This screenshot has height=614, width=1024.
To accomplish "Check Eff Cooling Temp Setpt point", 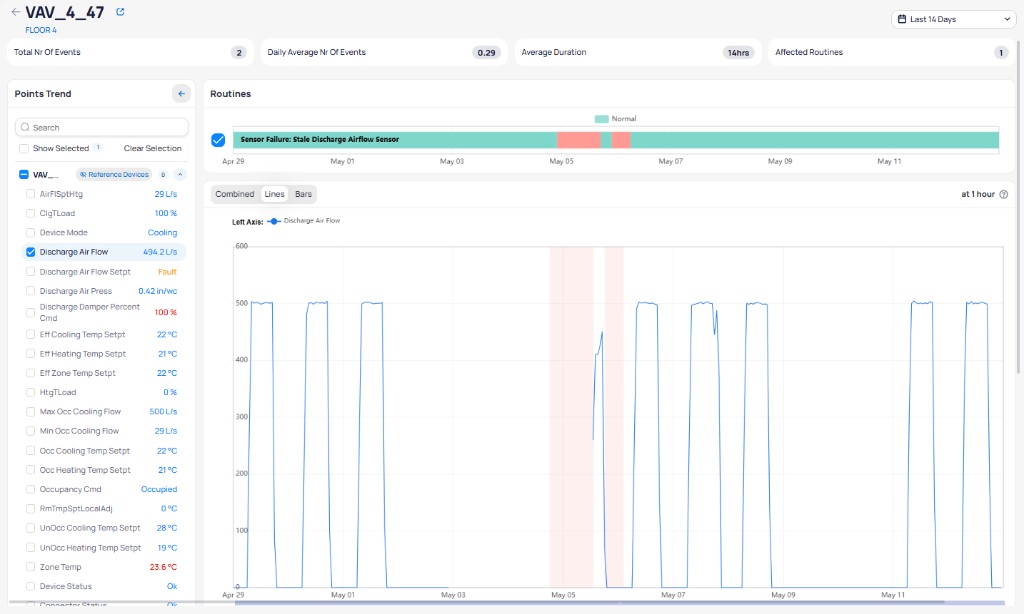I will point(30,334).
